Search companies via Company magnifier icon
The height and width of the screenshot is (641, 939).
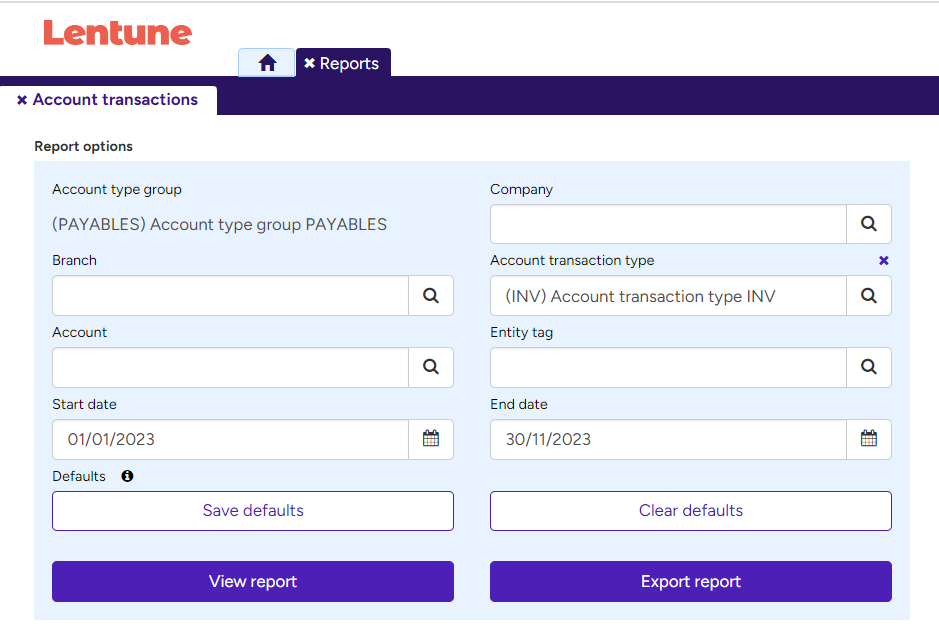click(868, 224)
